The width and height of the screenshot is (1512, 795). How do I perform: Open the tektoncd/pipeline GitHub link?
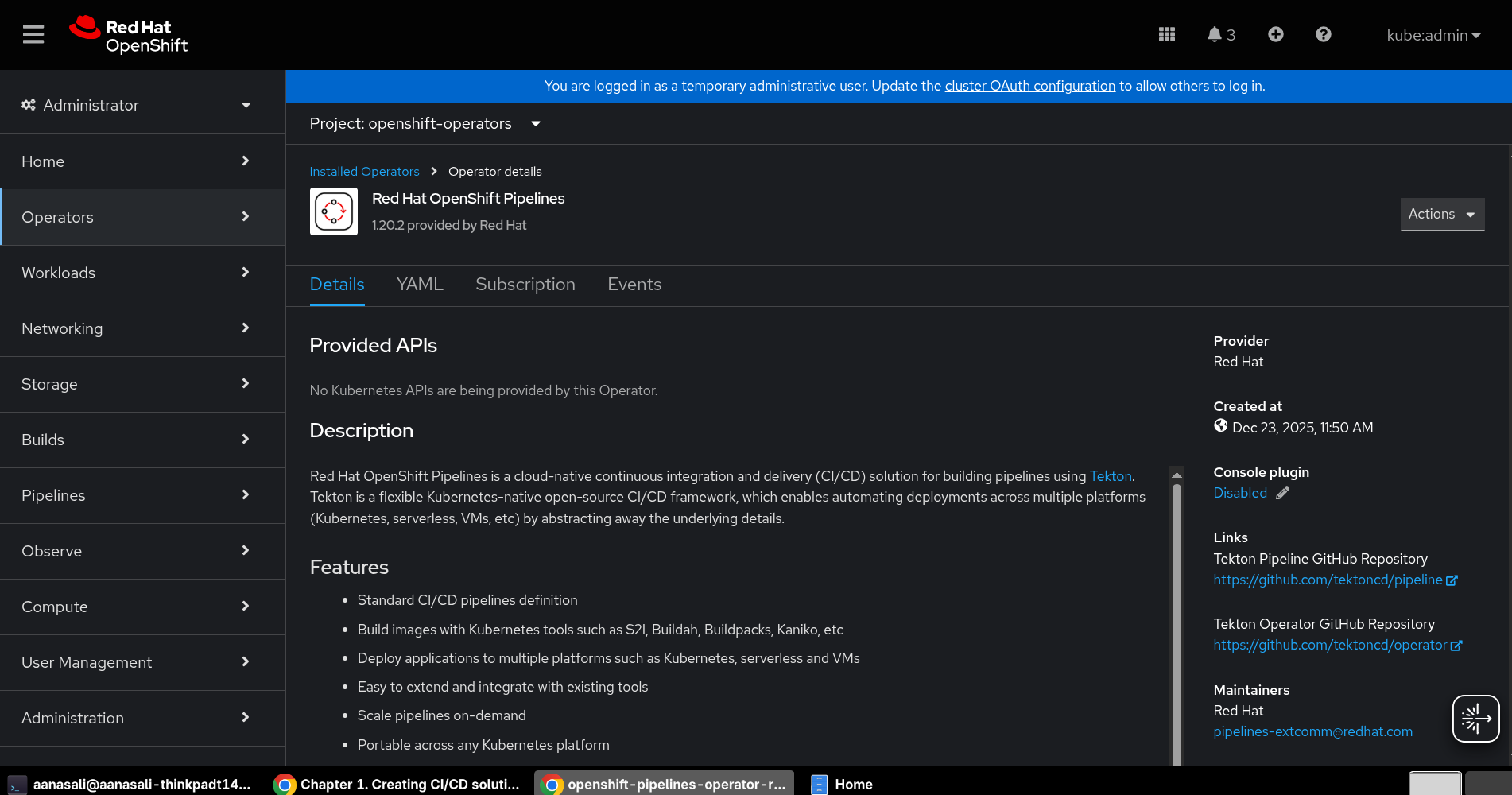pos(1335,580)
